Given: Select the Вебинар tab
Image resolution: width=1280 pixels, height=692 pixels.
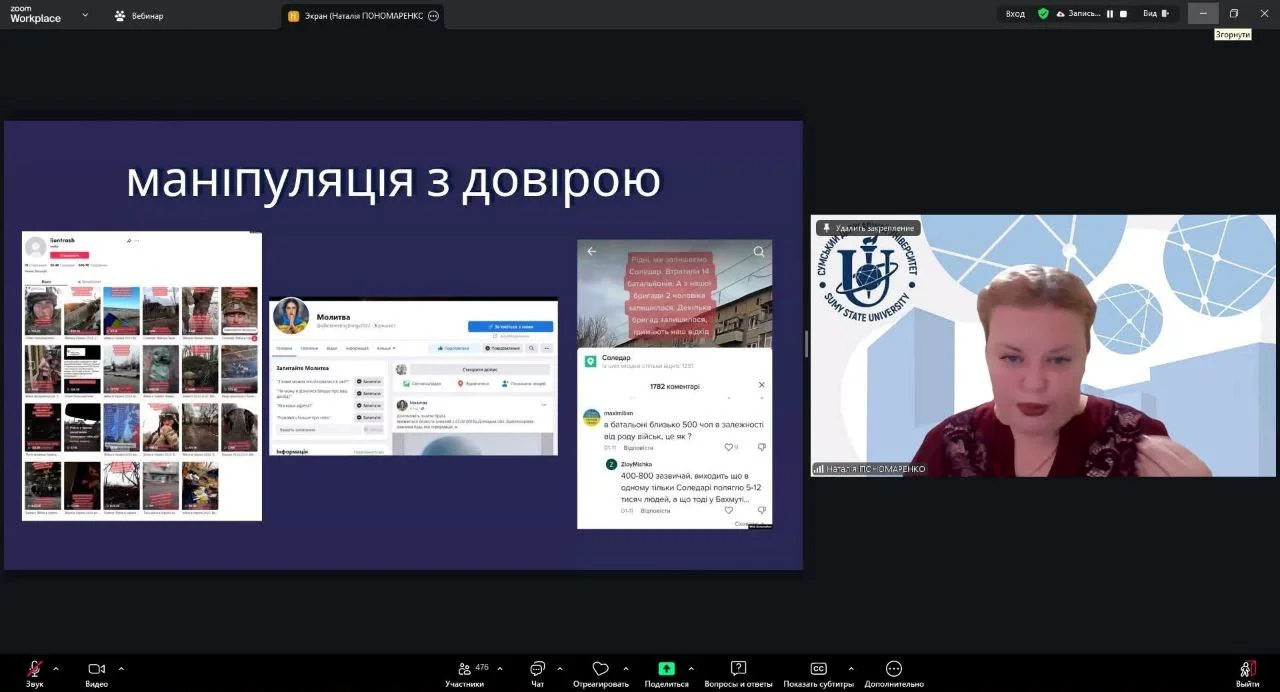Looking at the screenshot, I should (x=139, y=16).
